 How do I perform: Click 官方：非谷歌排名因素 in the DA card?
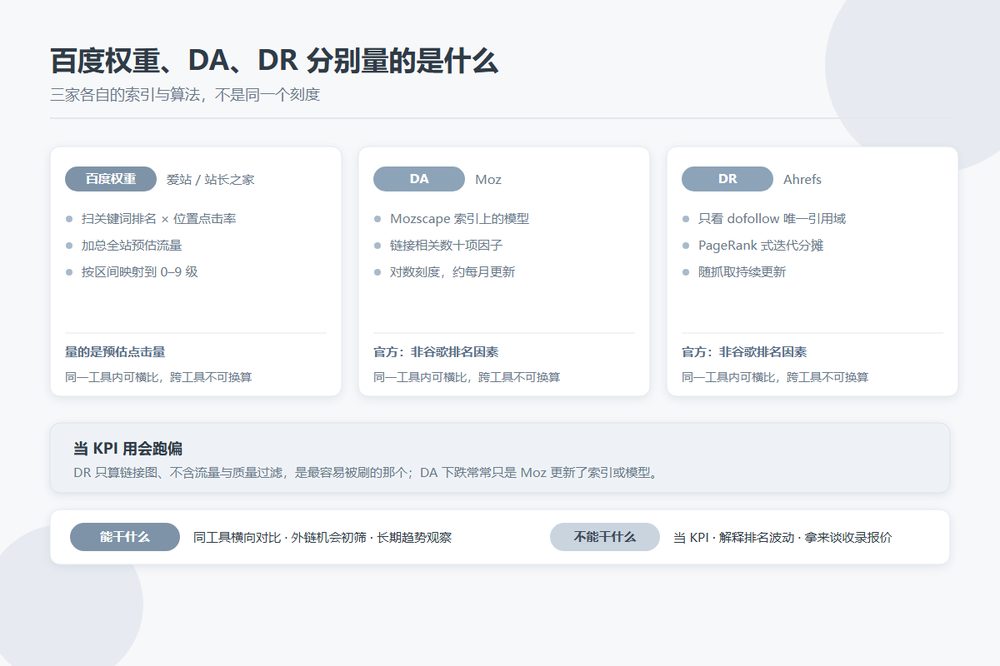pyautogui.click(x=436, y=352)
